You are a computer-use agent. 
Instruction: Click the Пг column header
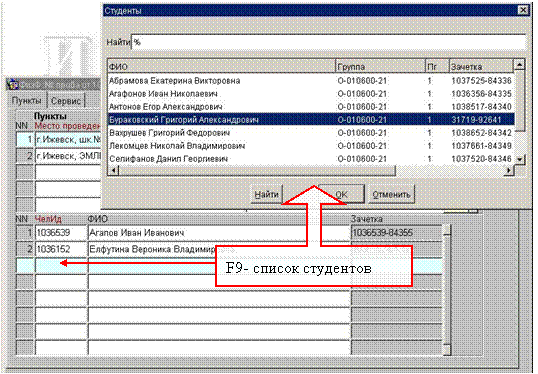[x=437, y=67]
